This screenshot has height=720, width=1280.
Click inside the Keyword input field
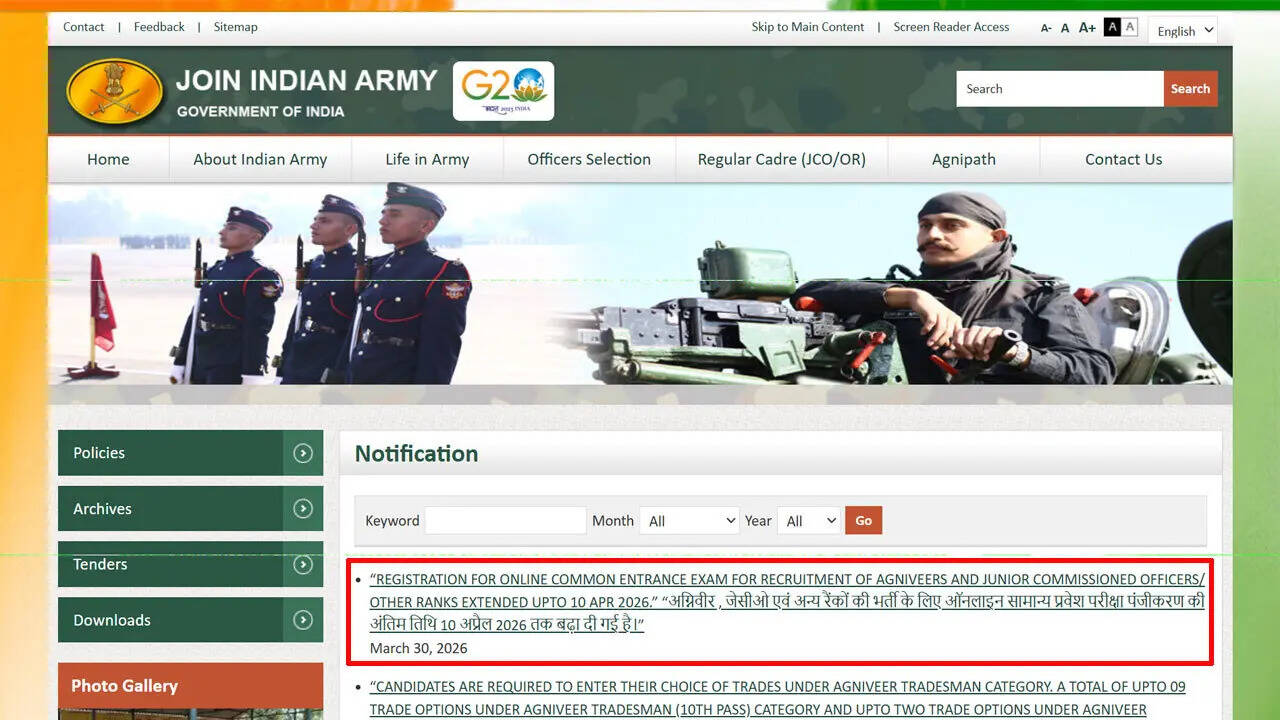(x=504, y=520)
